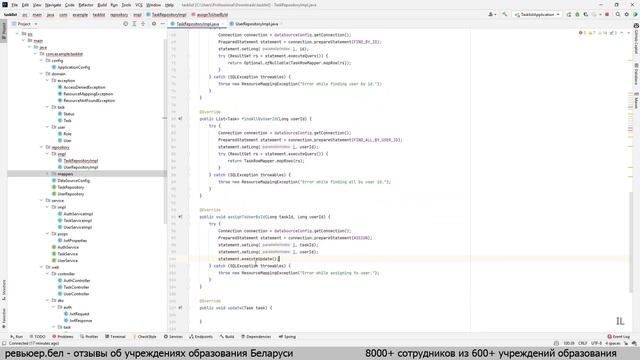Image resolution: width=640 pixels, height=360 pixels.
Task: Expand the mappers package folder
Action: [47, 174]
